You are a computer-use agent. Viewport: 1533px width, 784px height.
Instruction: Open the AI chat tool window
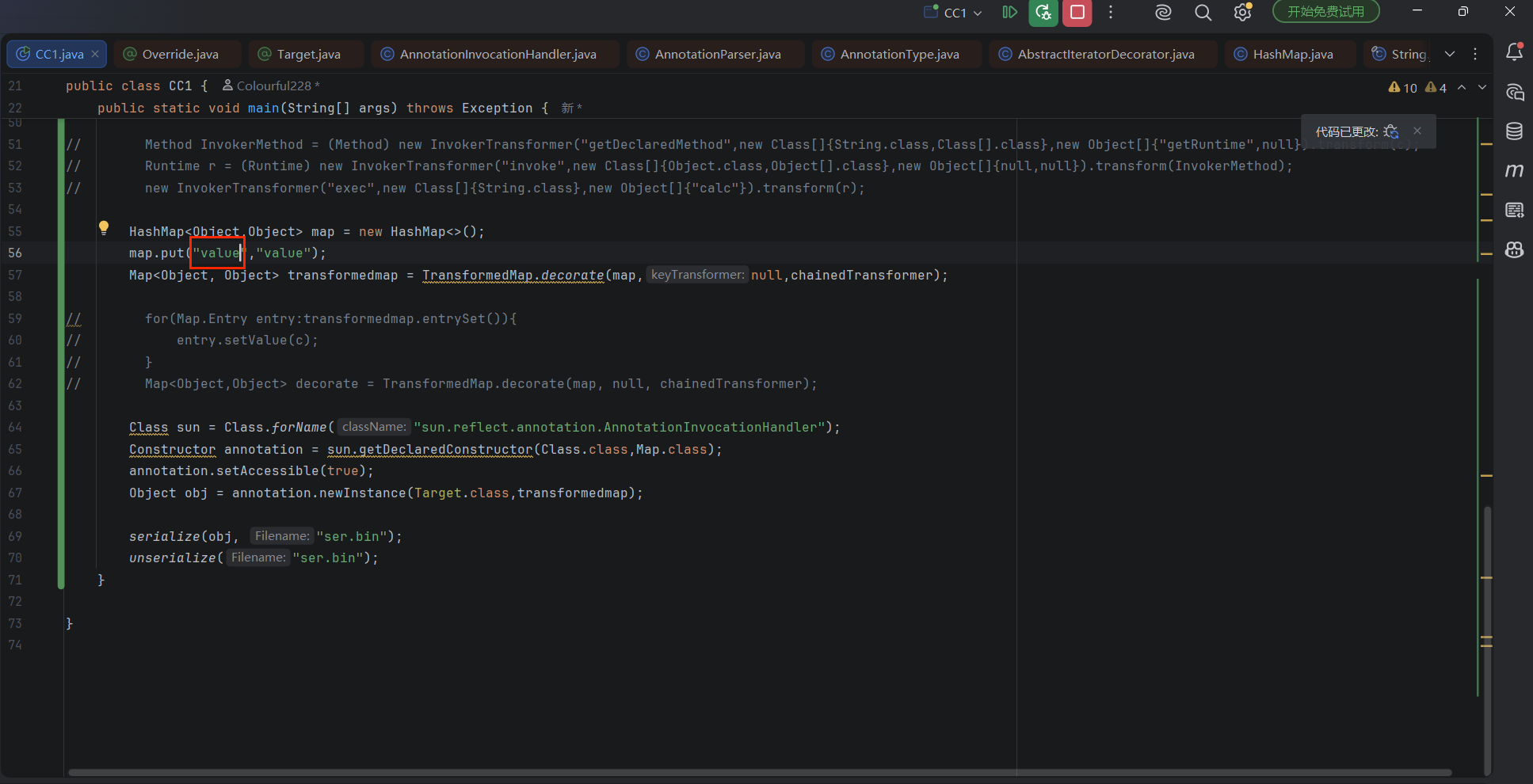click(1514, 92)
